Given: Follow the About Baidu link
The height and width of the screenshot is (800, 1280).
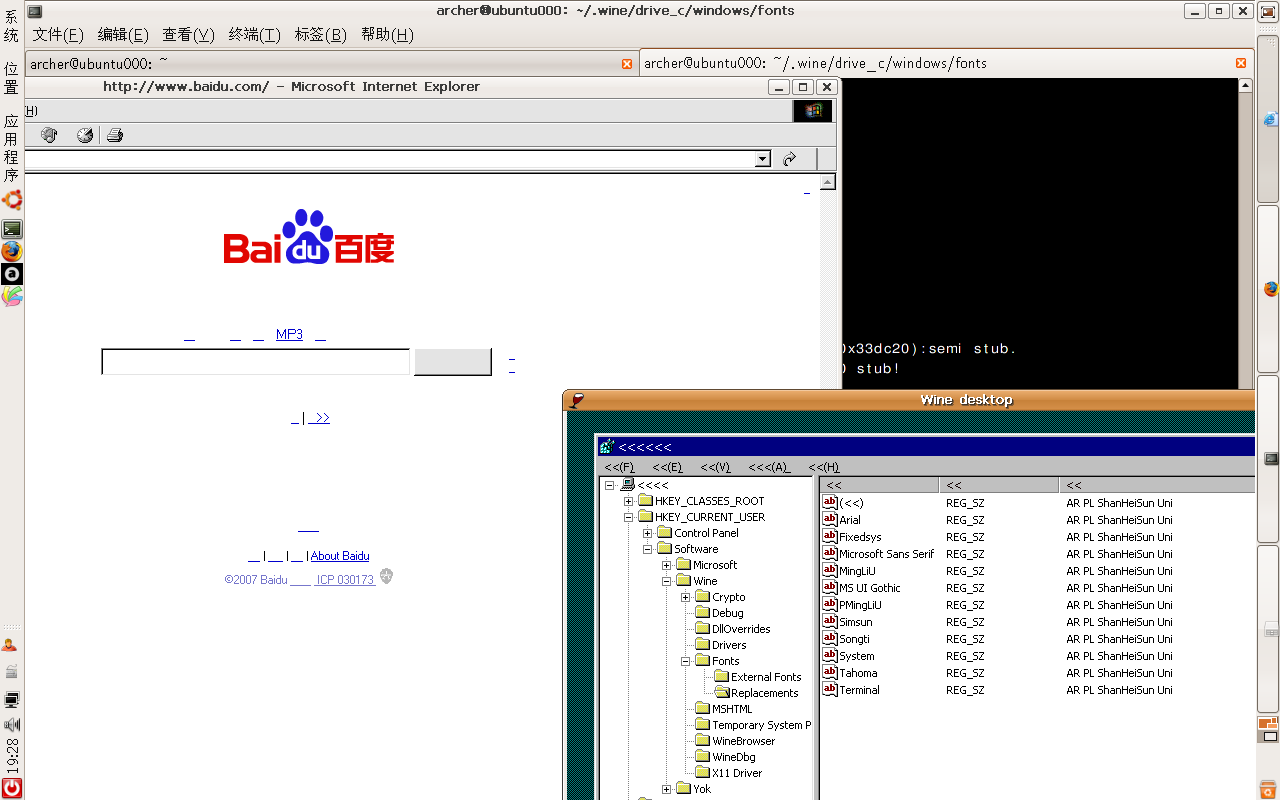Looking at the screenshot, I should (340, 556).
